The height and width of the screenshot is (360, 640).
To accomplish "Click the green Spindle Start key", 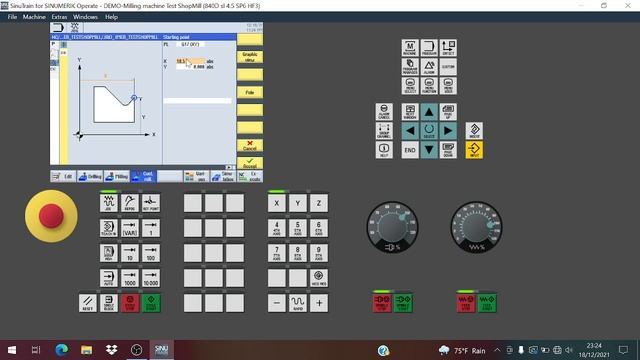I will (x=403, y=303).
